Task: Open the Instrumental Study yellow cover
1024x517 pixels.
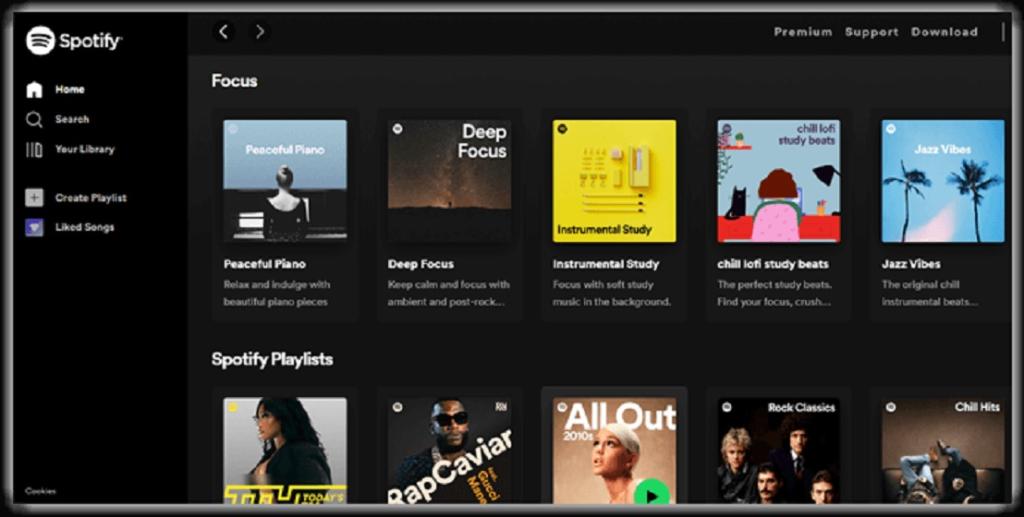Action: pos(615,181)
